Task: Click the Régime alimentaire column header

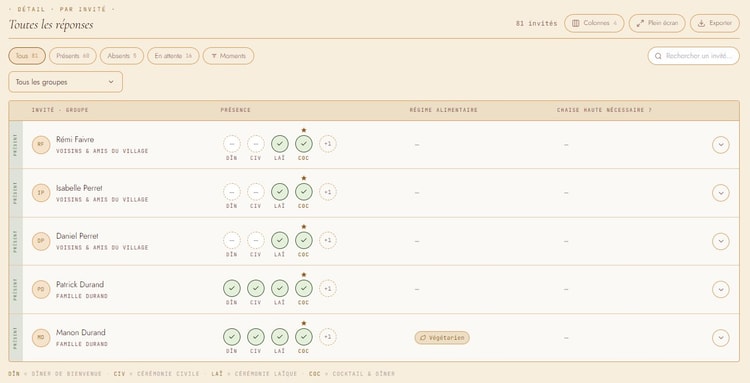Action: click(443, 110)
